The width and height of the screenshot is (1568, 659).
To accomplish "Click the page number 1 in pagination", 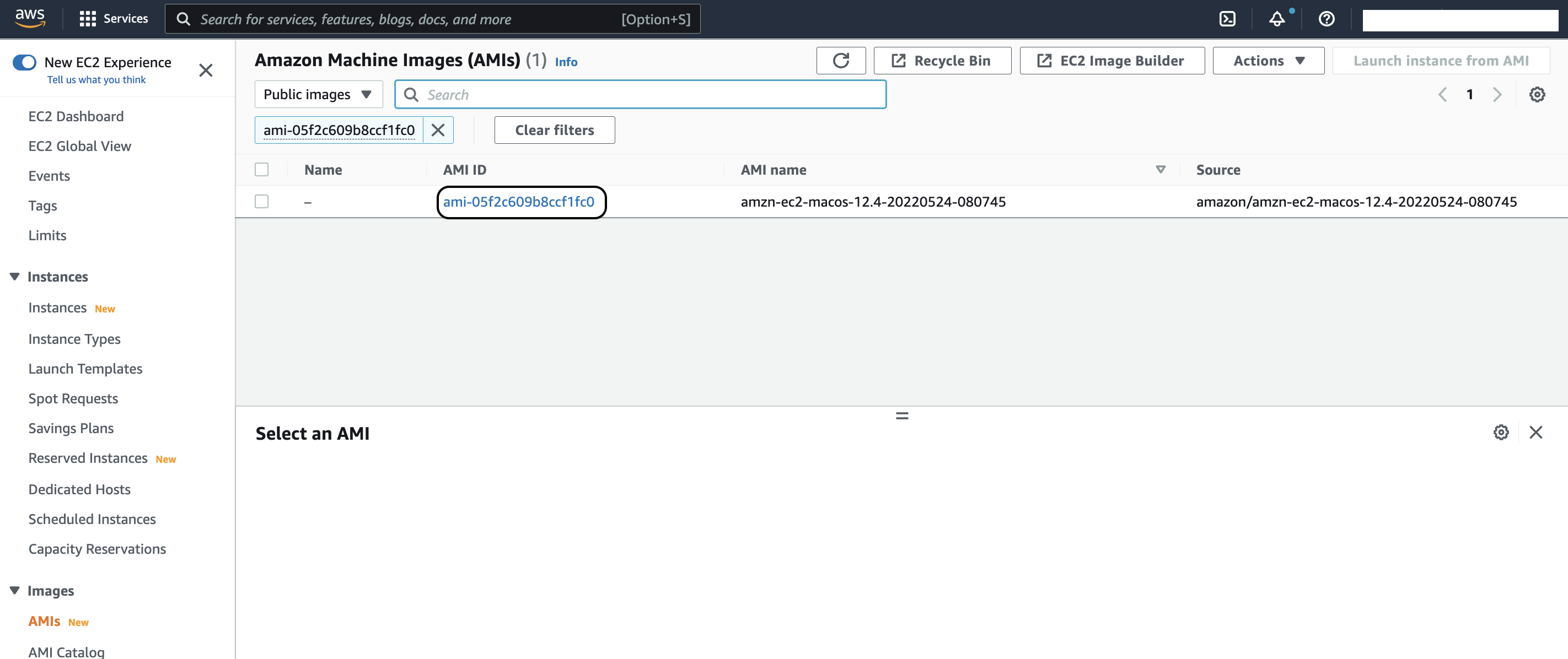I will (1469, 94).
